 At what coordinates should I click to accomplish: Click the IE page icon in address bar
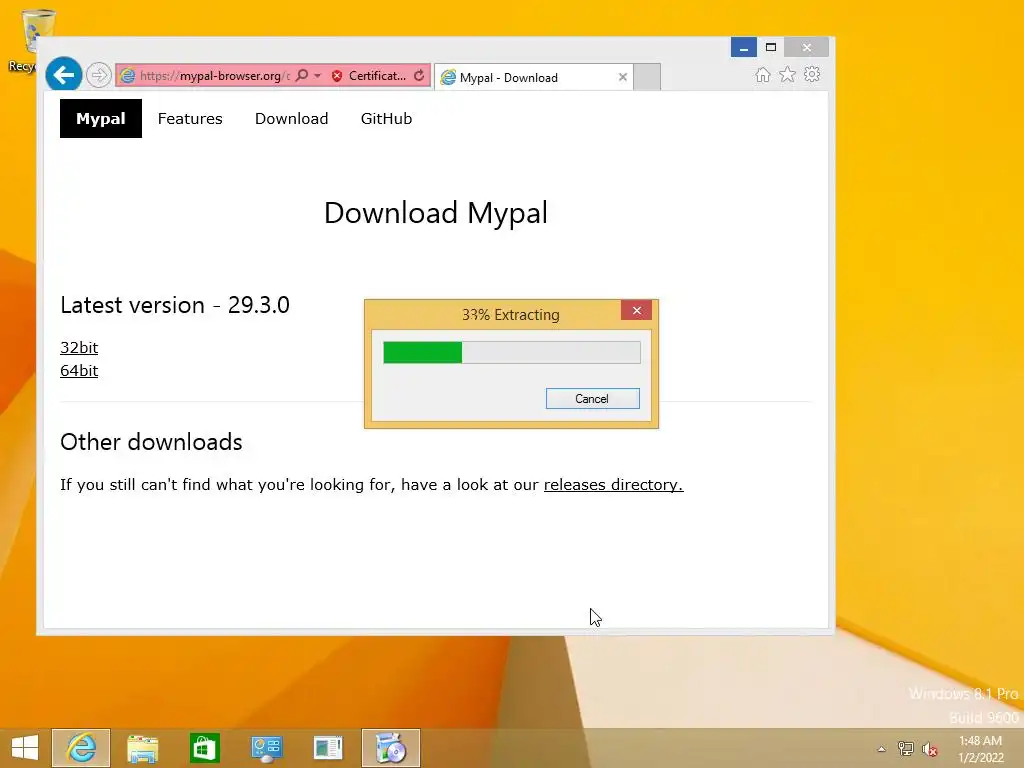coord(128,76)
